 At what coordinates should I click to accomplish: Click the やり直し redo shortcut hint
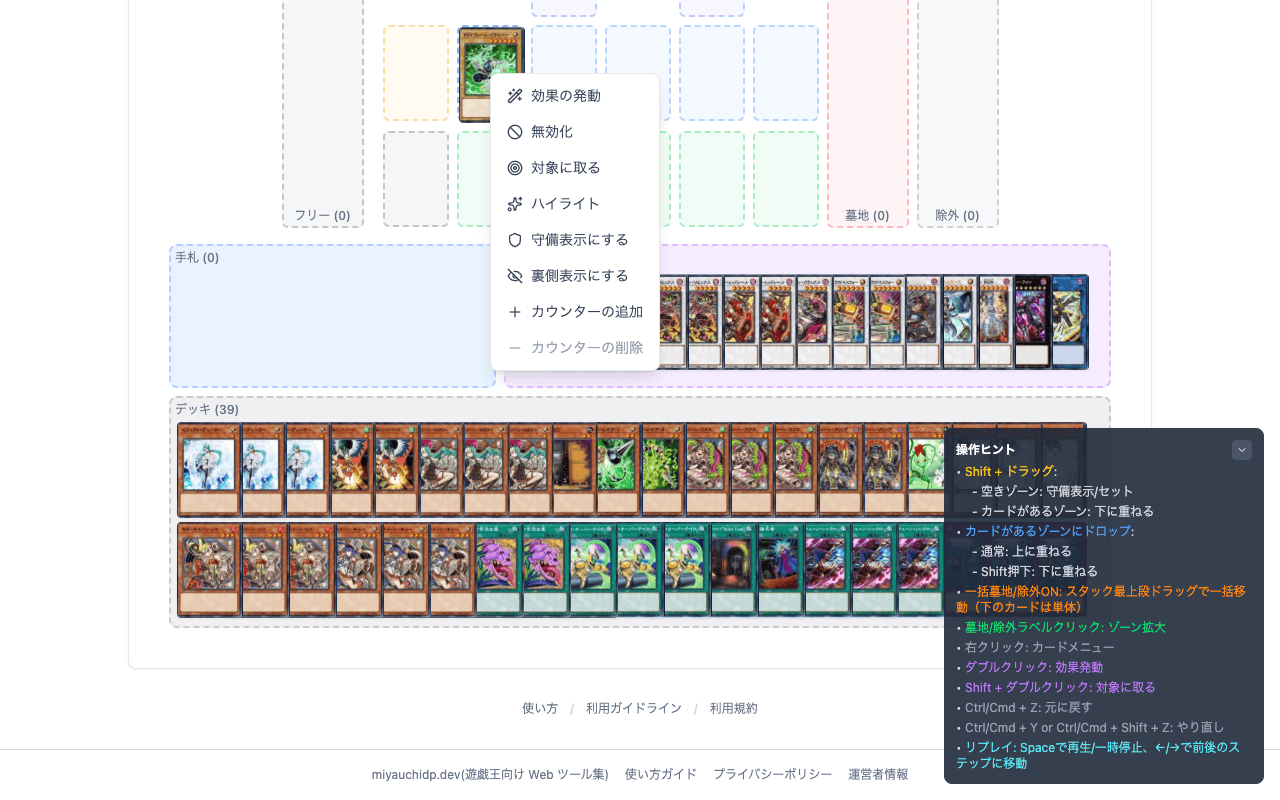point(1095,727)
